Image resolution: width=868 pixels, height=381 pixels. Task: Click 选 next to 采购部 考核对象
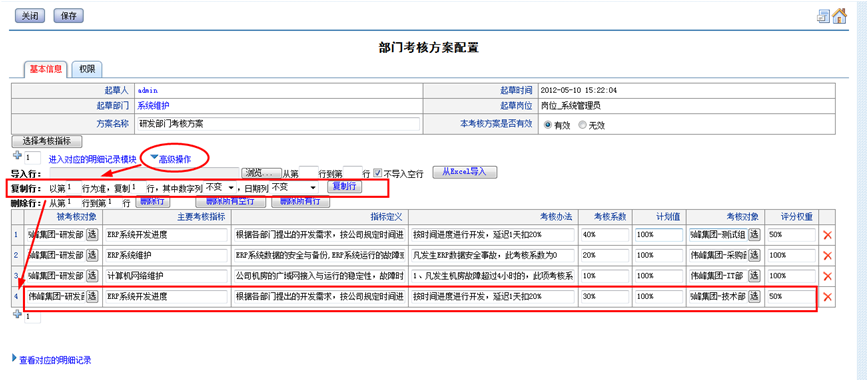[754, 255]
